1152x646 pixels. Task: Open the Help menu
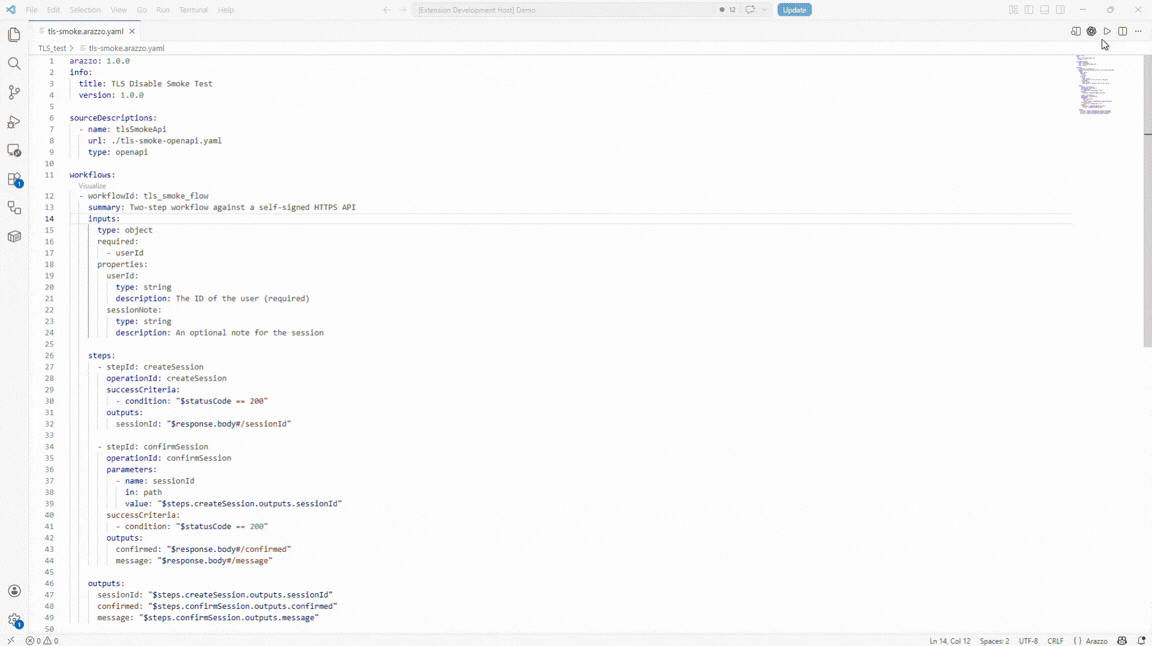click(x=226, y=10)
